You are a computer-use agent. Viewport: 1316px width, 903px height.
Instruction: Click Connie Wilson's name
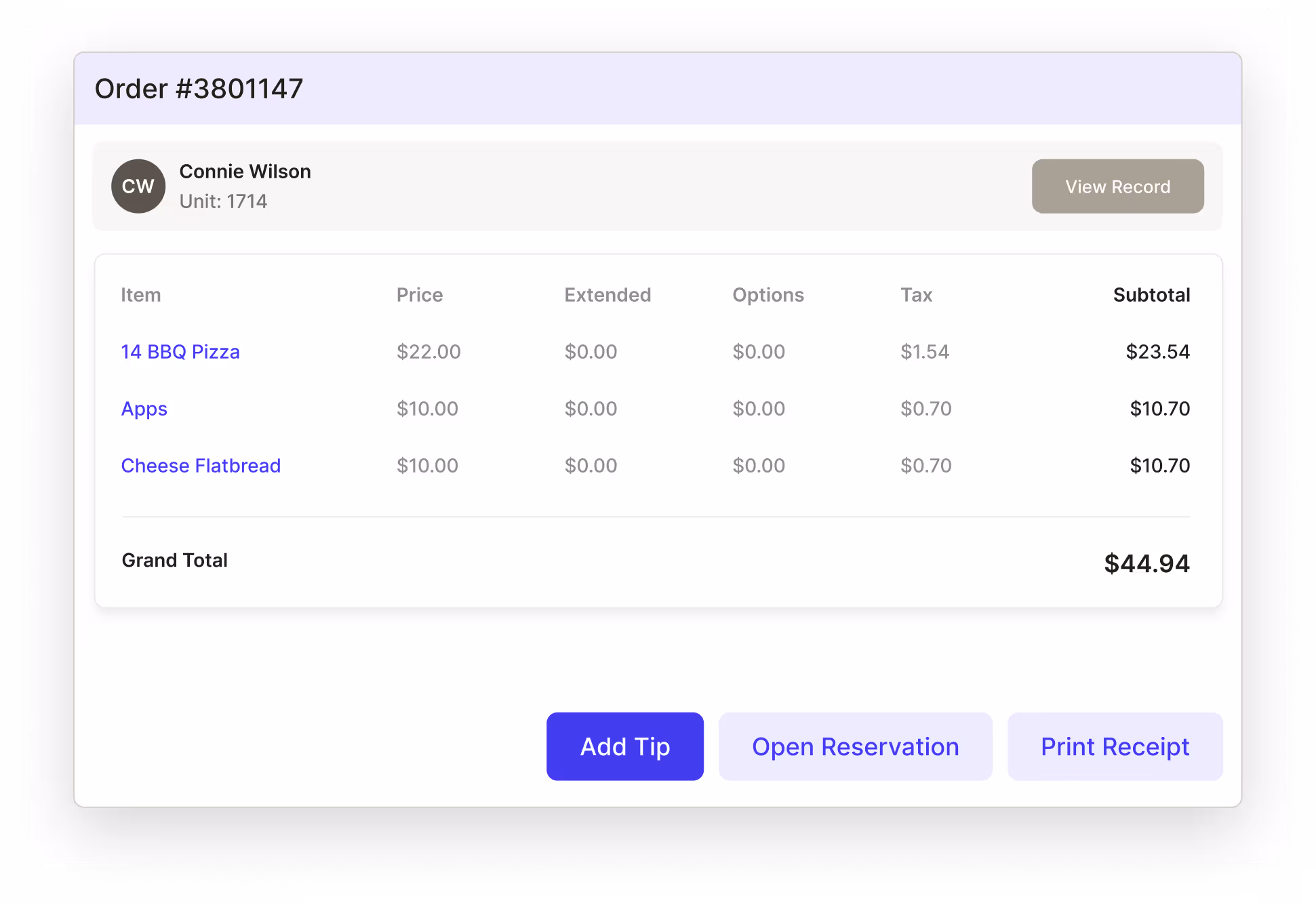coord(245,171)
